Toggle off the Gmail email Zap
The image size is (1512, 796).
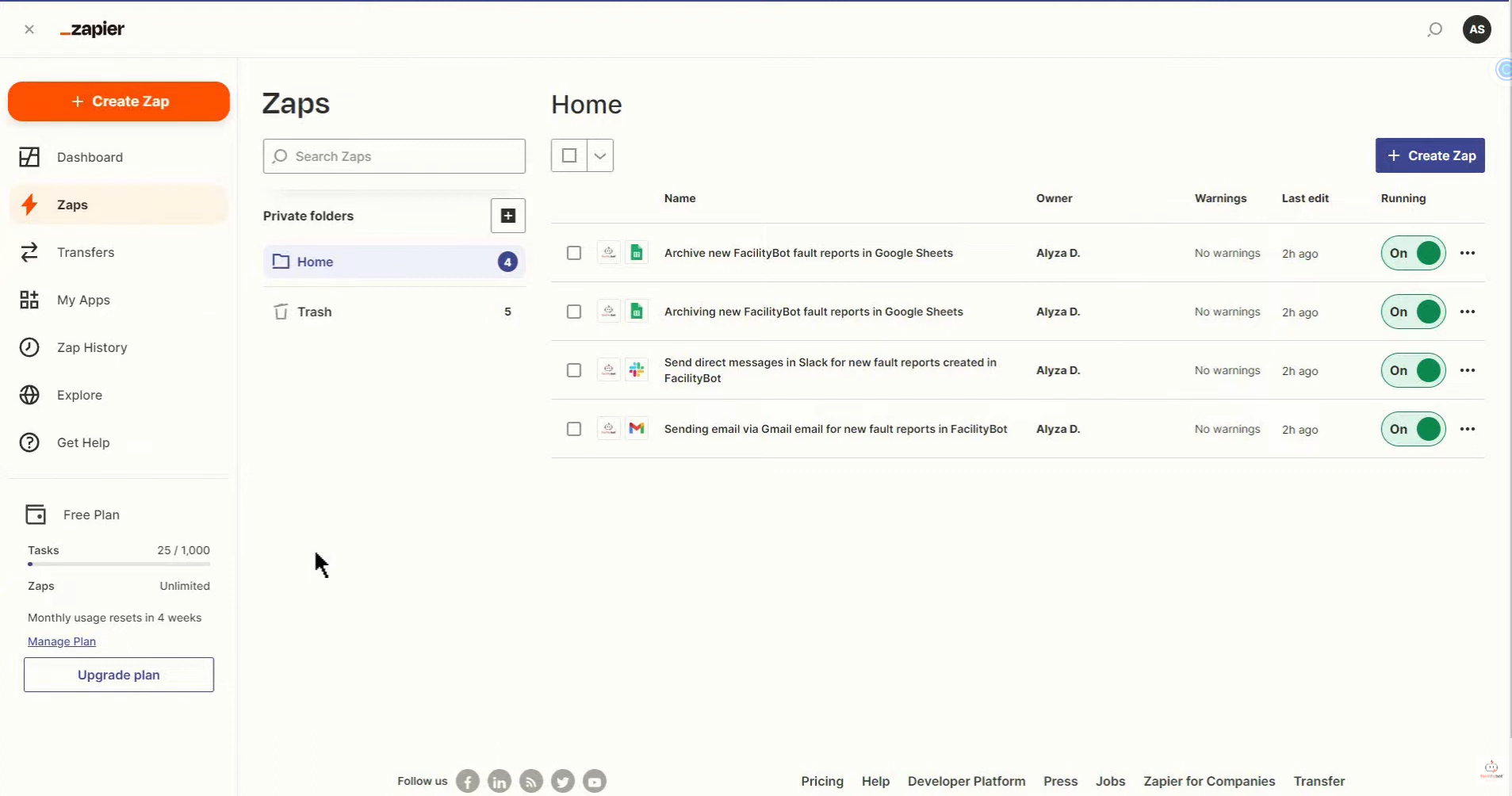point(1413,429)
